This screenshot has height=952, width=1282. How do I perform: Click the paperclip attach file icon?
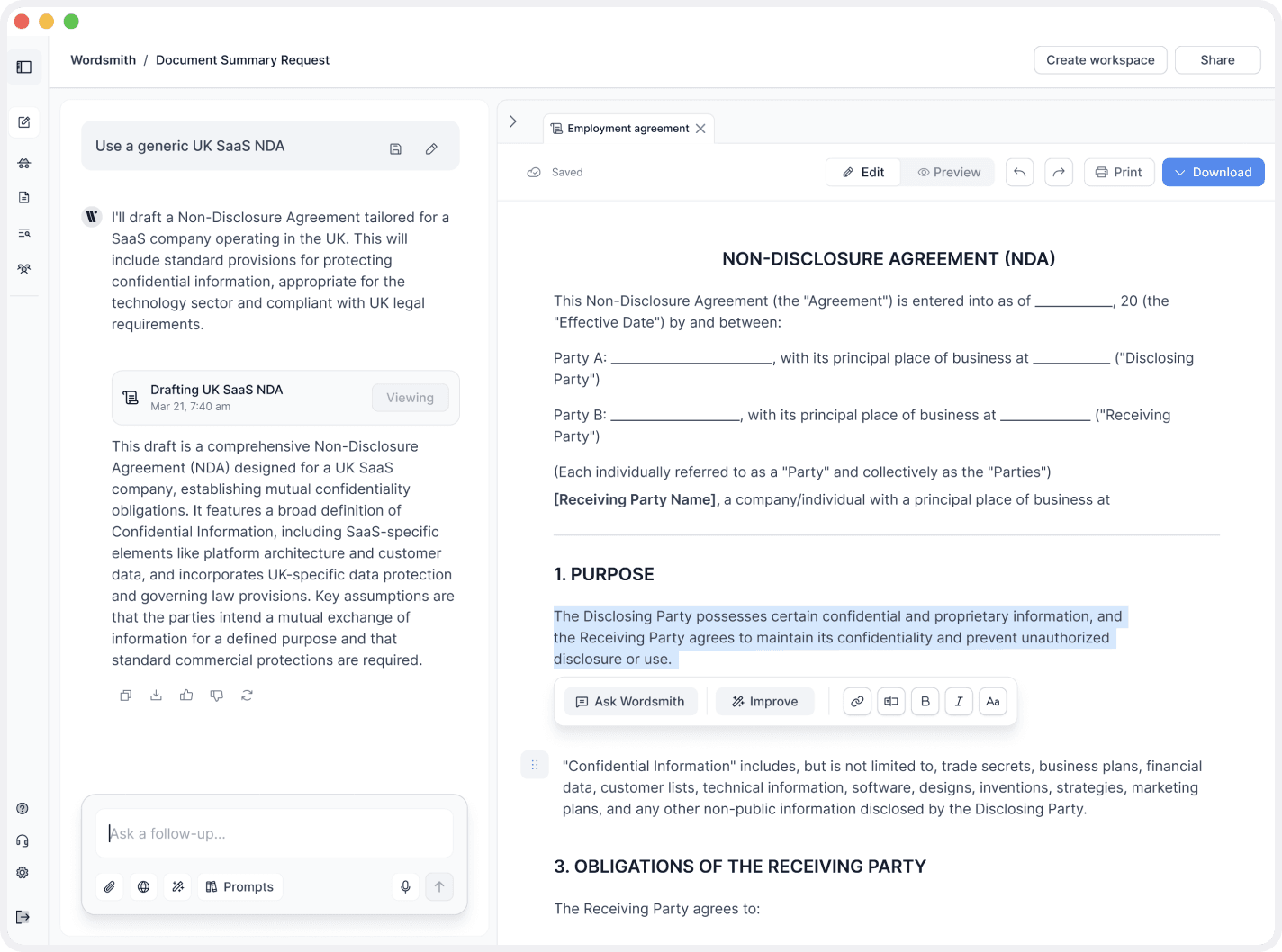110,886
